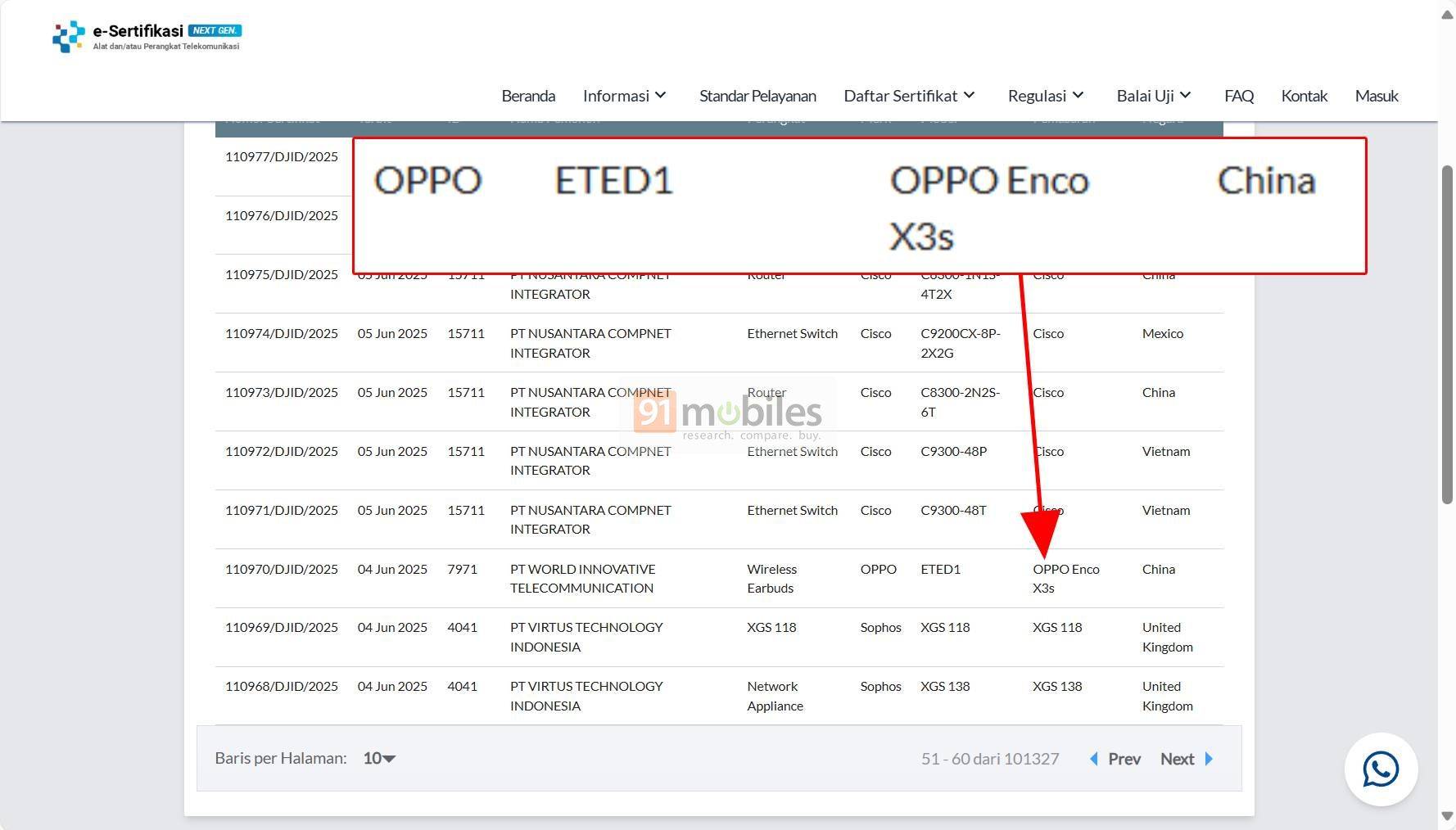Open the FAQ menu item
1456x830 pixels.
coord(1238,96)
